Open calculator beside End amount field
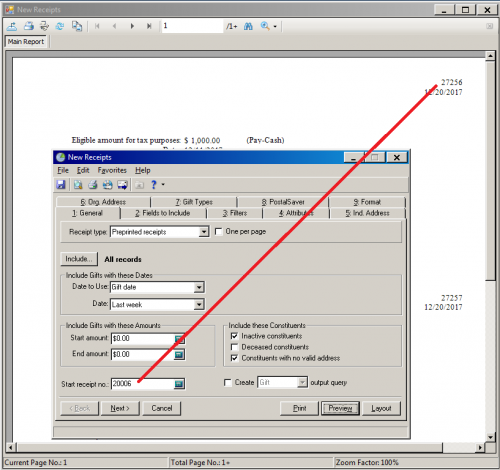This screenshot has width=500, height=470. [x=179, y=355]
